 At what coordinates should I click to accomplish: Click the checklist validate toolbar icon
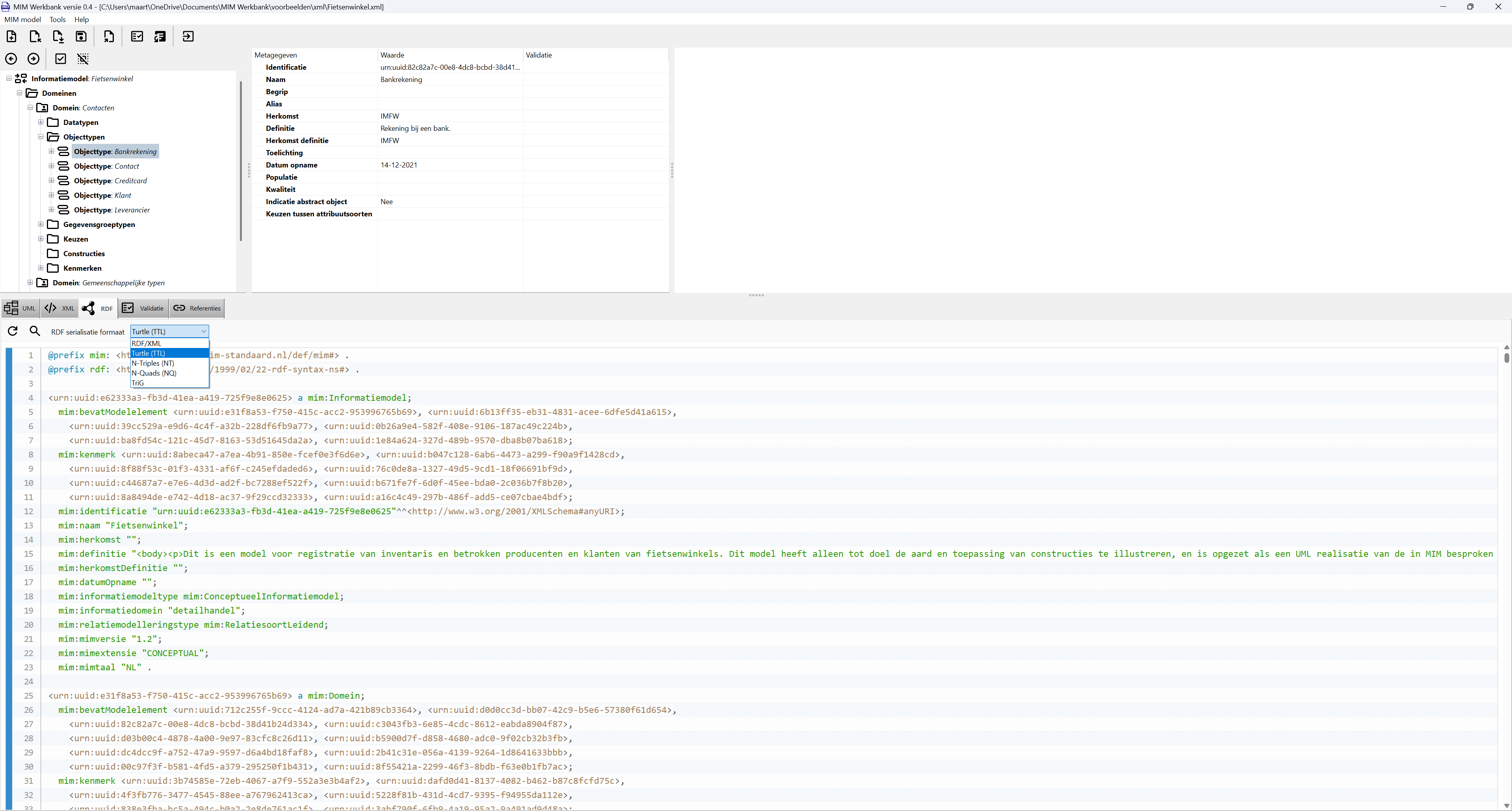137,36
